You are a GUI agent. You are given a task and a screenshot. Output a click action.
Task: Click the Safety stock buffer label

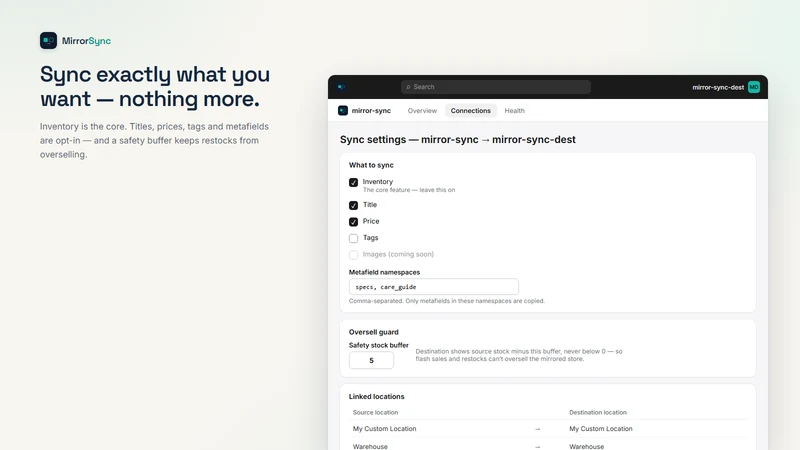click(x=379, y=345)
